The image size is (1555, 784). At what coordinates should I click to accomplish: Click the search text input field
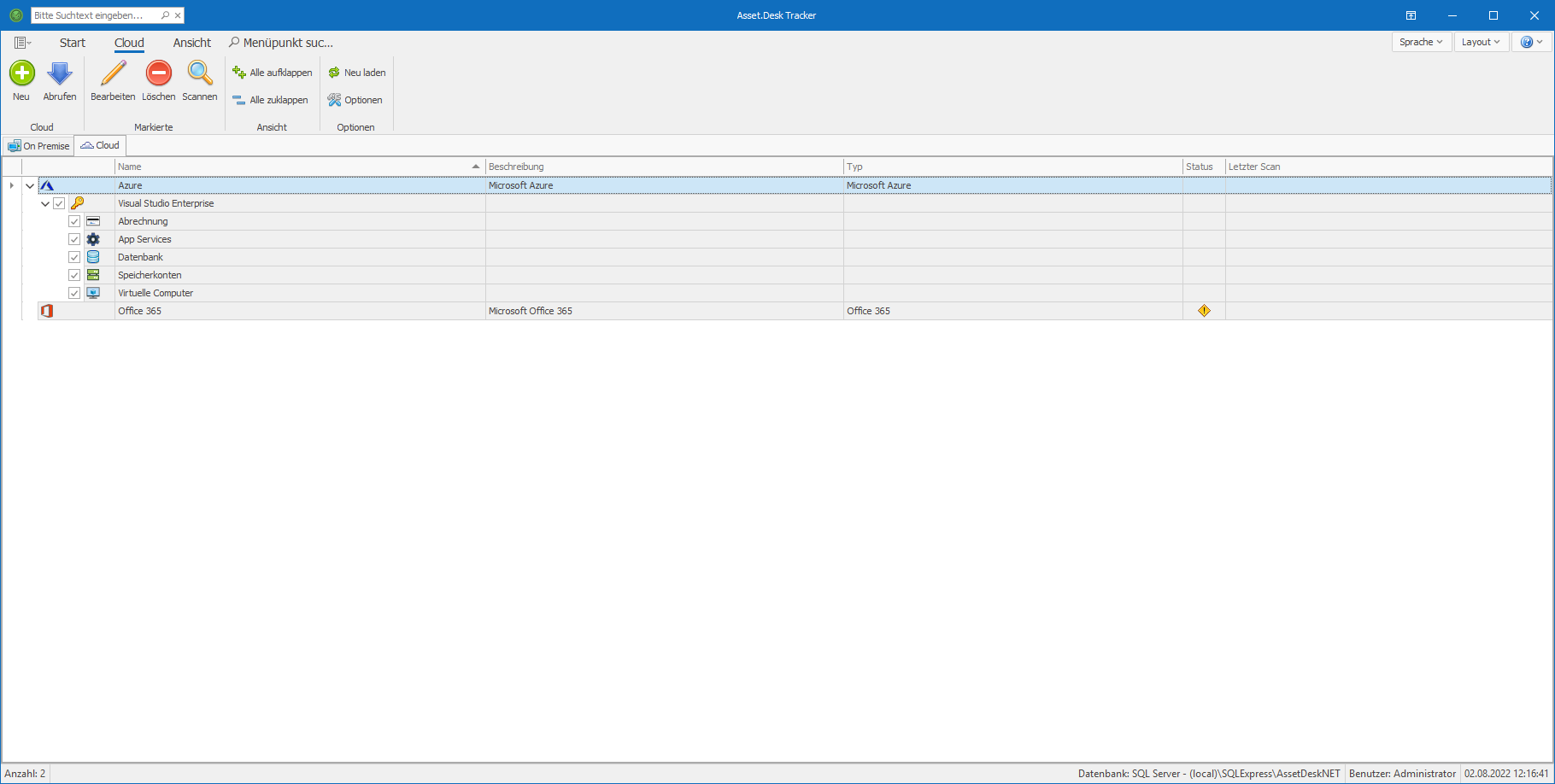click(94, 15)
